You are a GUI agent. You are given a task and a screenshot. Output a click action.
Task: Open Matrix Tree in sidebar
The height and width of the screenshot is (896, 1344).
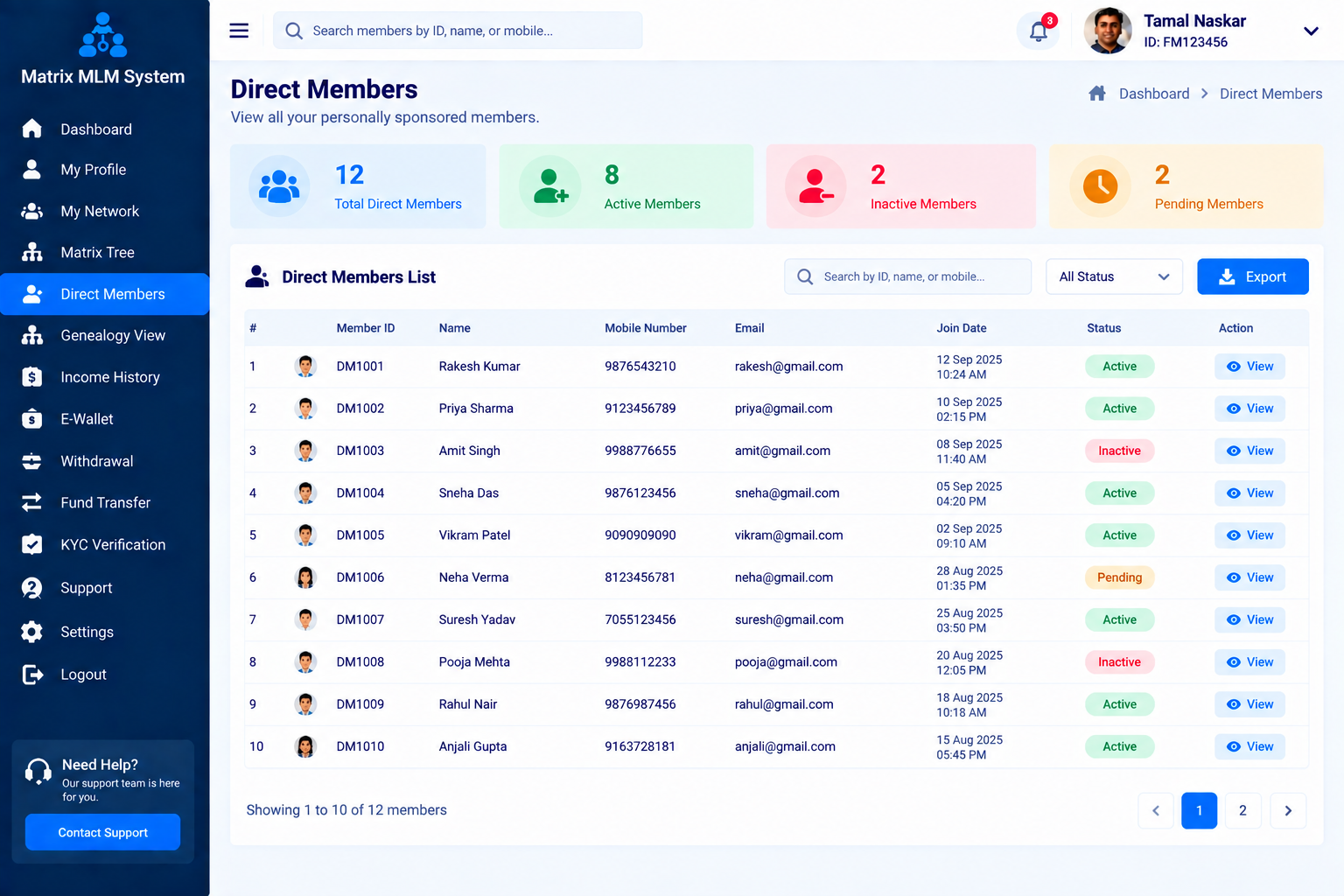105,252
